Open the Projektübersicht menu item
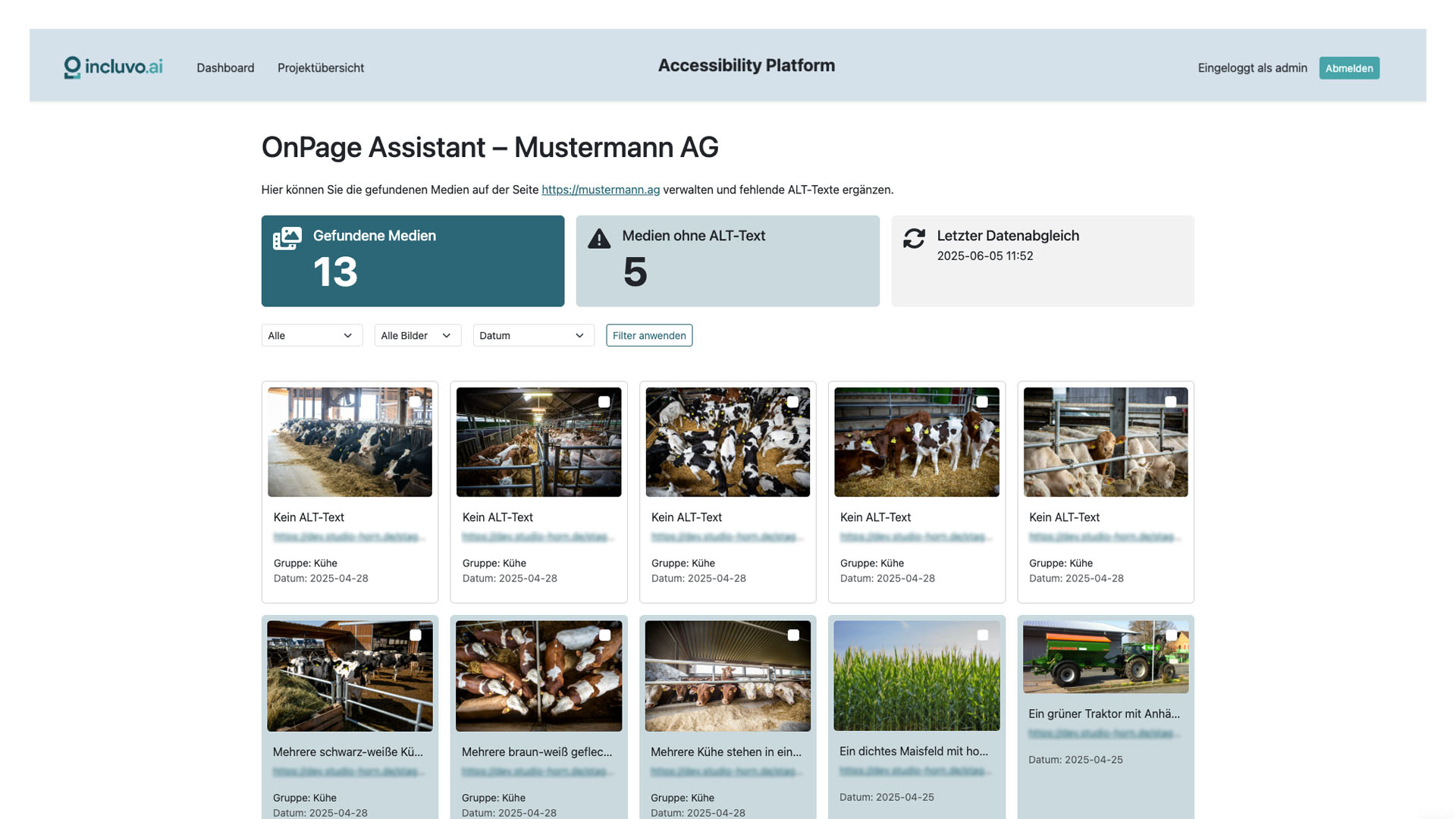 321,67
